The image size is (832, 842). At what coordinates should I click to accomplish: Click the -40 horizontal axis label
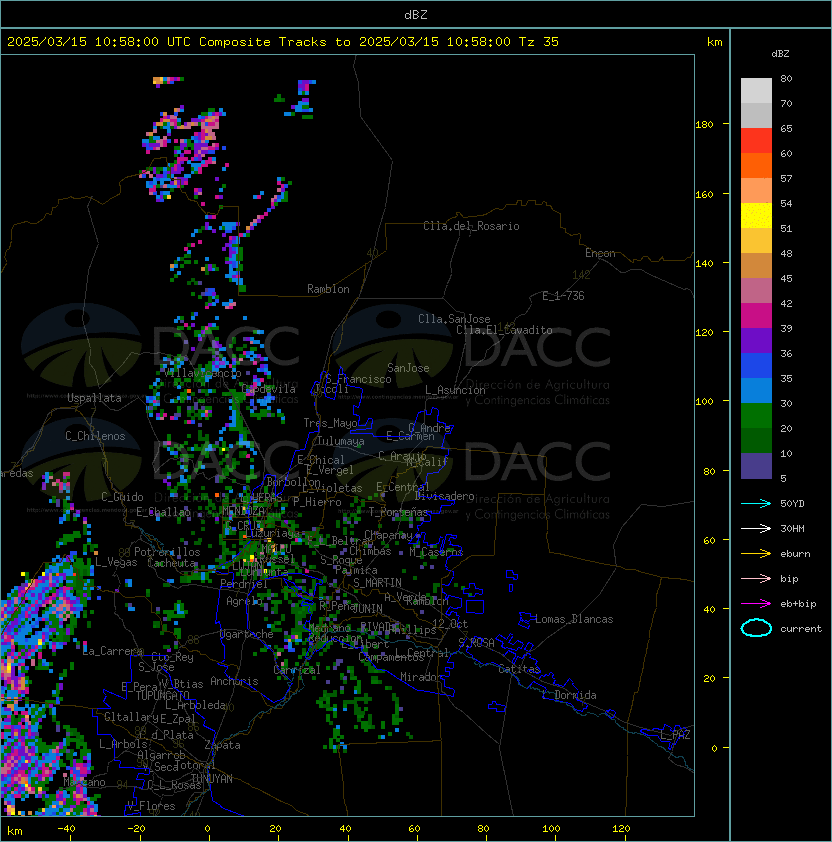pyautogui.click(x=66, y=829)
